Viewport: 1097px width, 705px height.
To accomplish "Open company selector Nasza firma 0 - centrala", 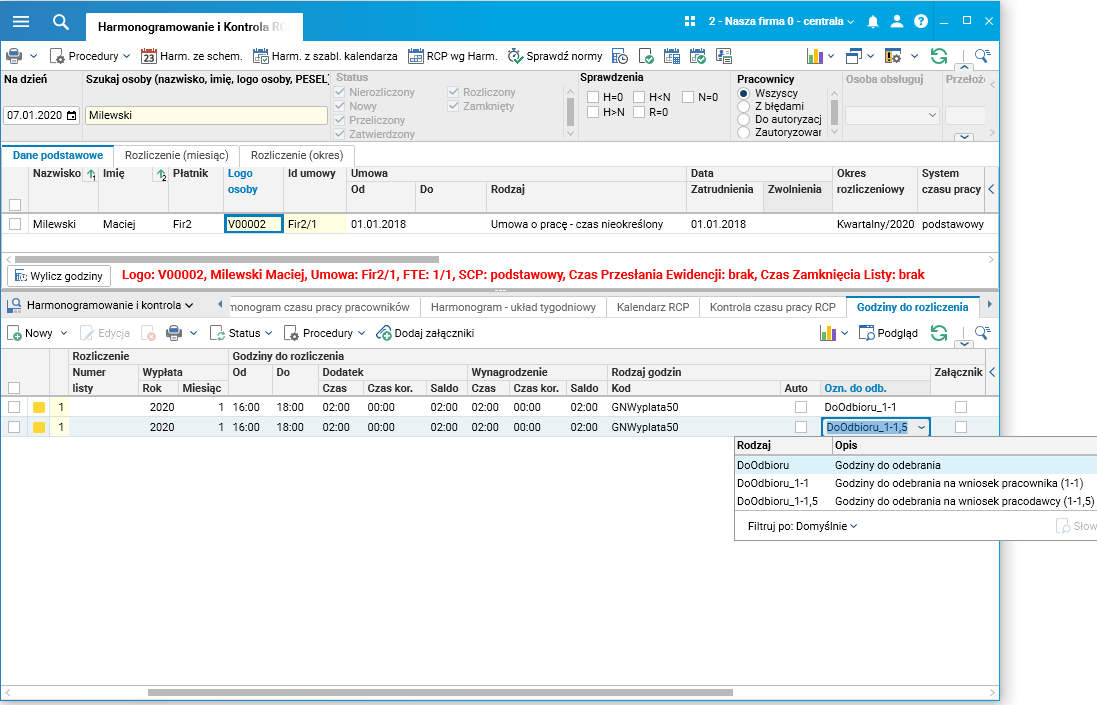I will (x=781, y=22).
